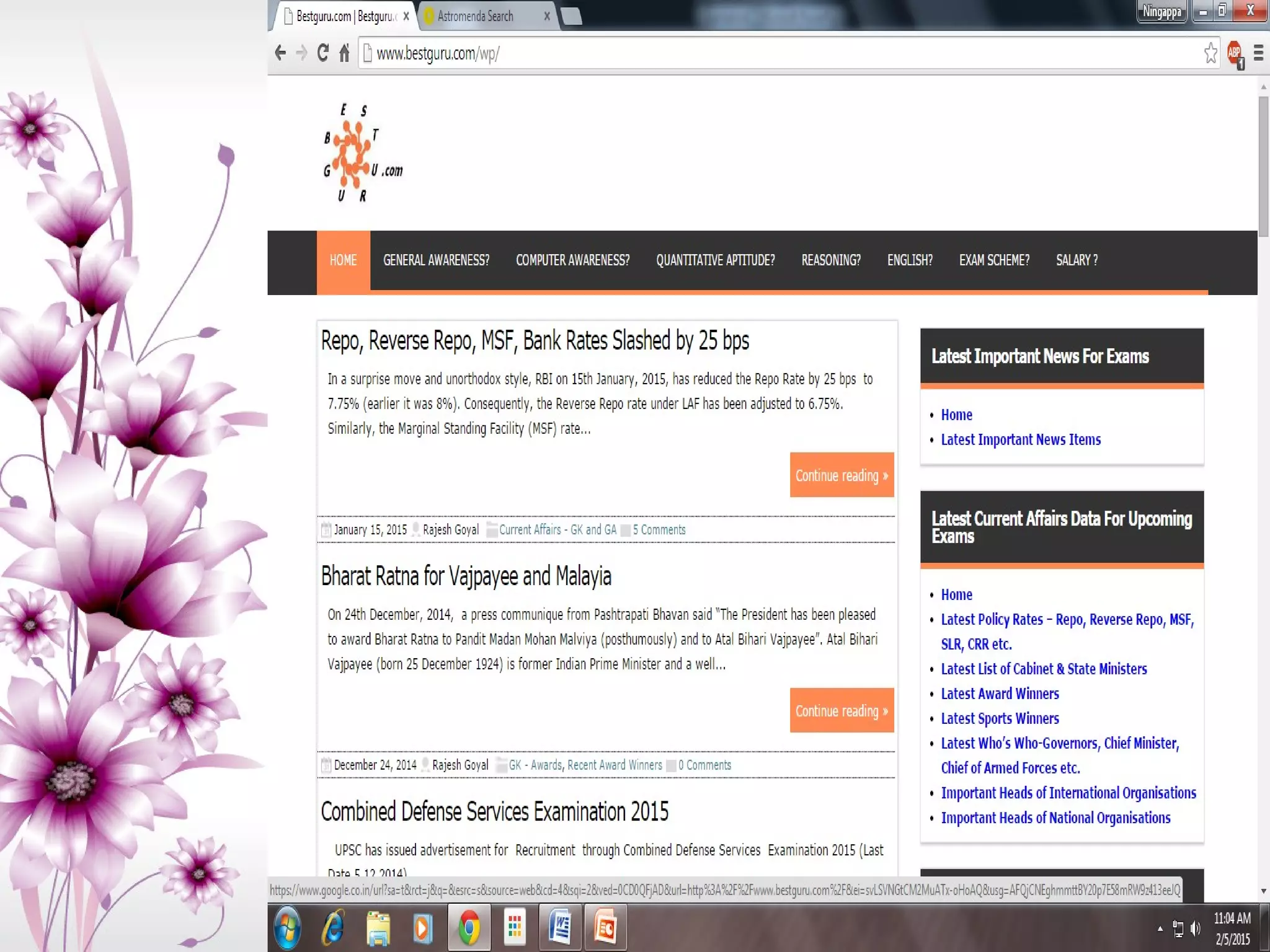Image resolution: width=1270 pixels, height=952 pixels.
Task: Close the Bestguru.com tab
Action: coord(406,16)
